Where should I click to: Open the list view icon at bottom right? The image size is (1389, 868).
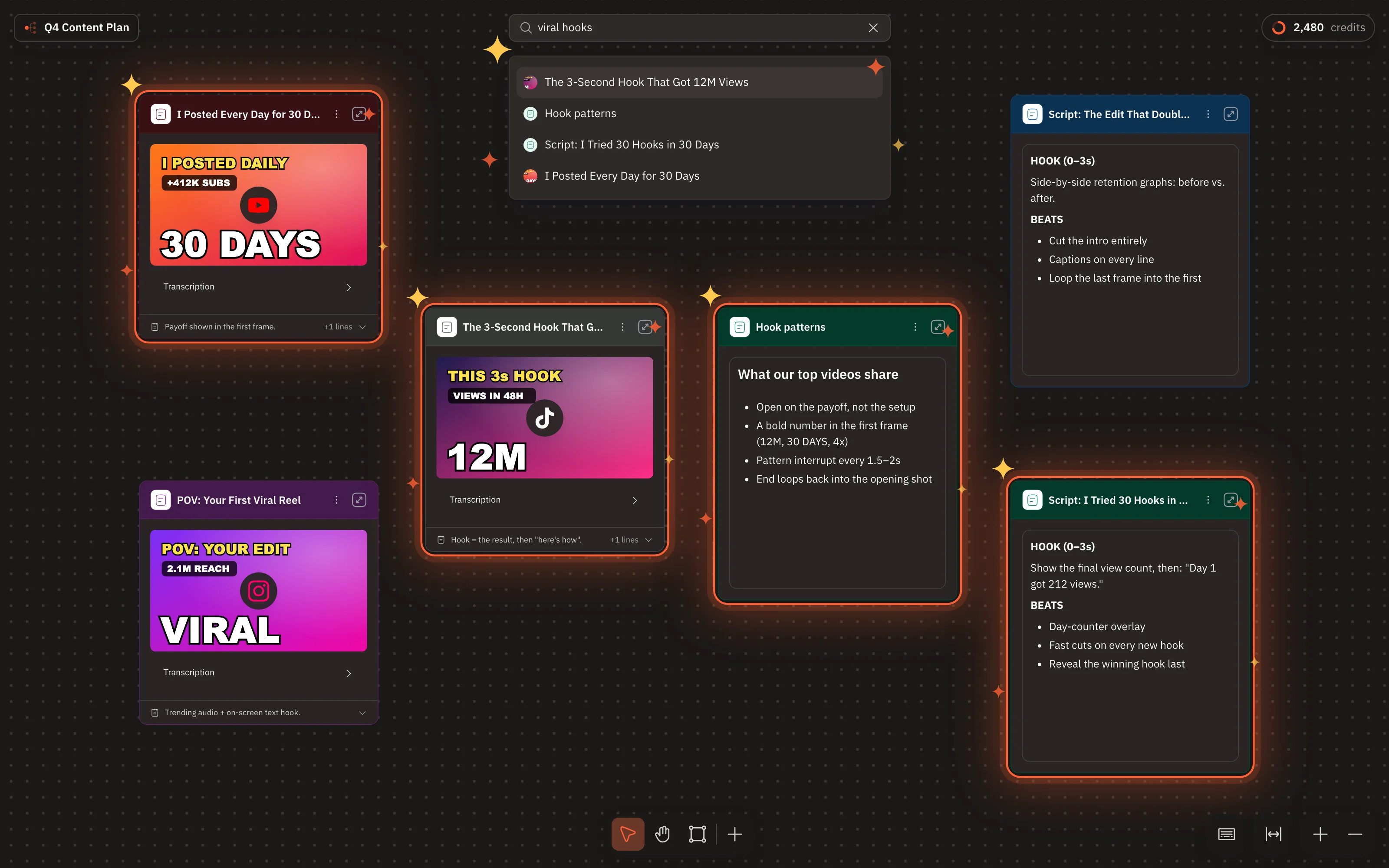(1227, 834)
